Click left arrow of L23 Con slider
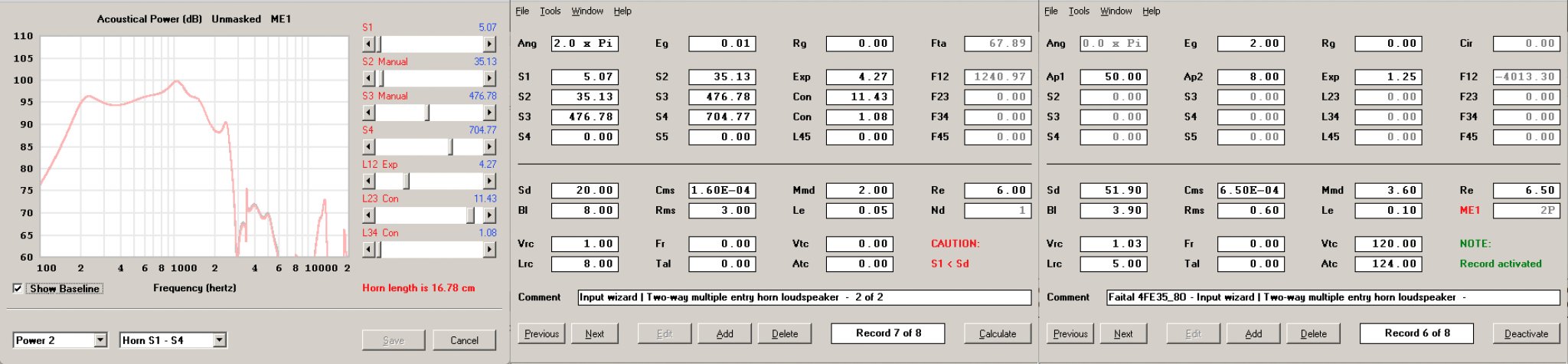 coord(368,215)
